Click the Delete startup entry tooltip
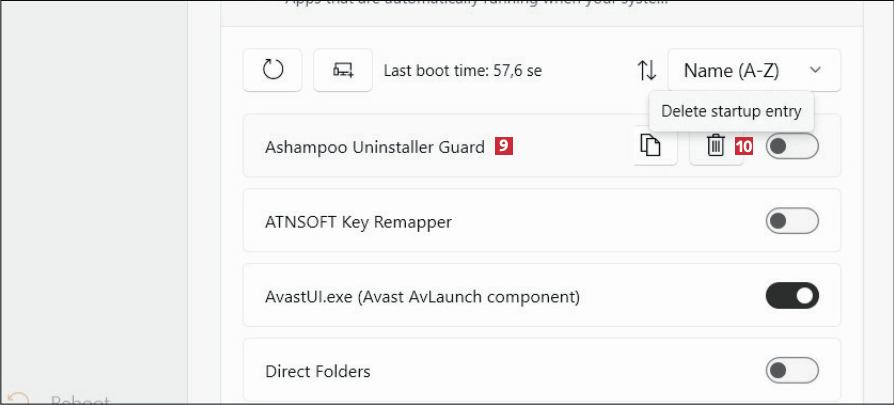This screenshot has width=894, height=405. tap(731, 110)
